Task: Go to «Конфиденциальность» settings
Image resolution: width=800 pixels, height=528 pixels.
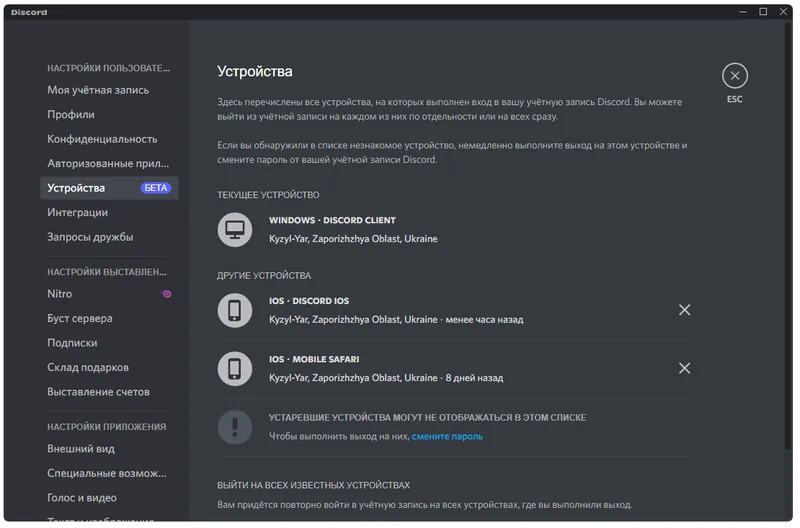Action: (x=102, y=139)
